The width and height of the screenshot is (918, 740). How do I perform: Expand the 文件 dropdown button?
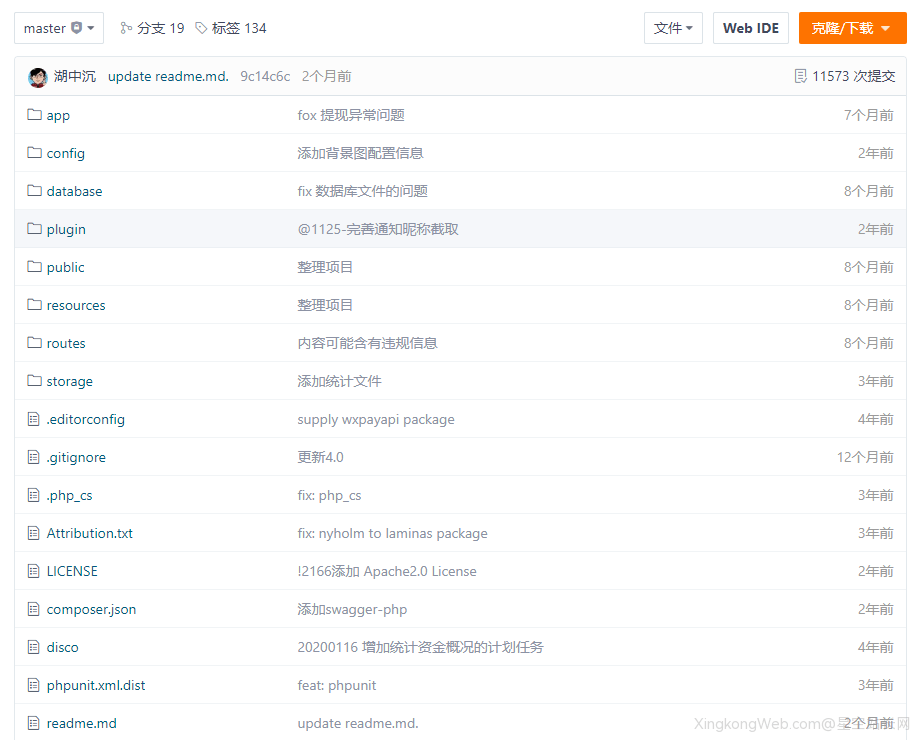click(x=673, y=28)
